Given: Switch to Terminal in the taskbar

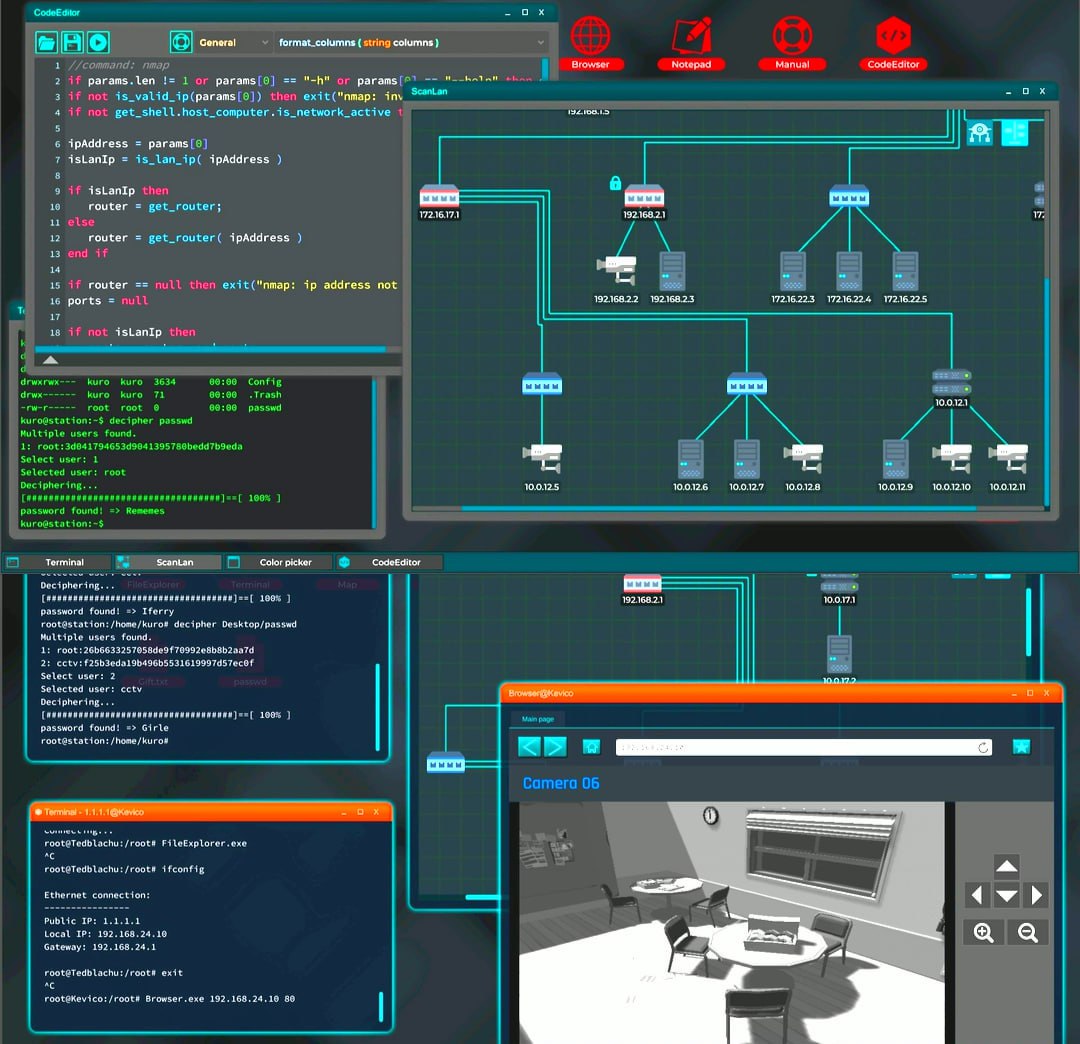Looking at the screenshot, I should coord(57,562).
